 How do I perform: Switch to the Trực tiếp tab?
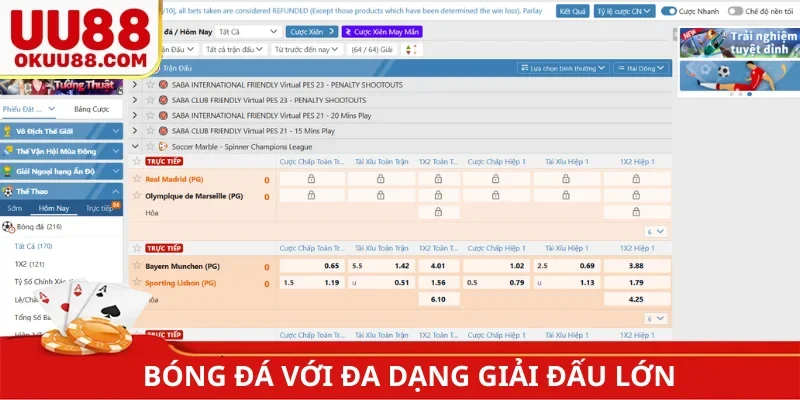click(99, 208)
